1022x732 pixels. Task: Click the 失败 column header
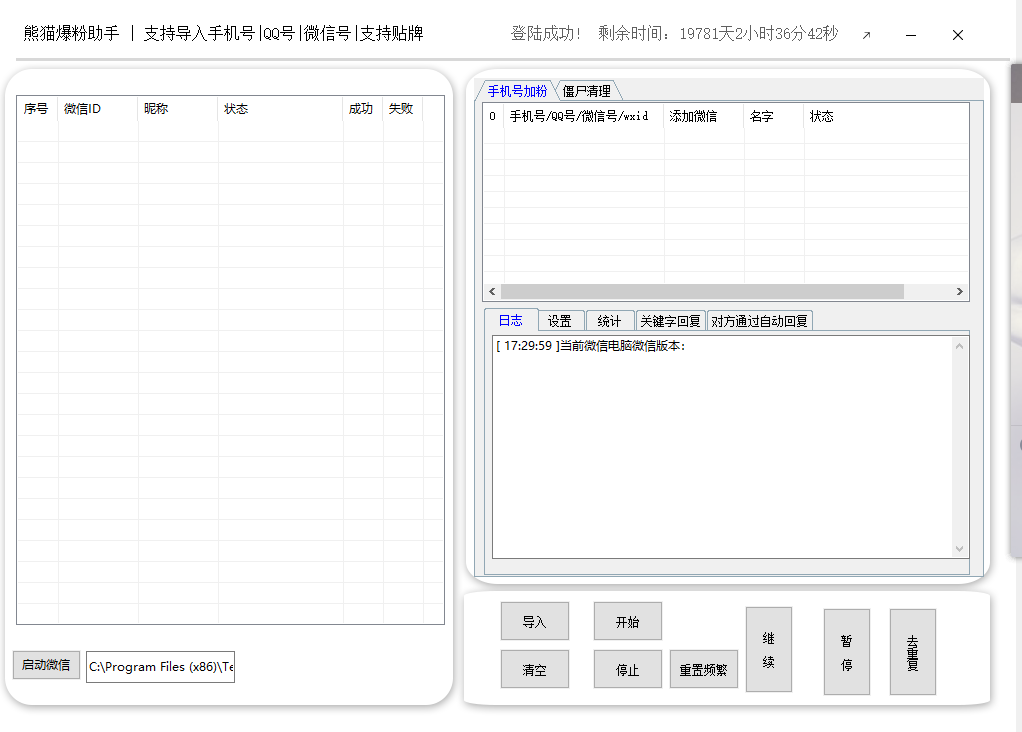point(403,109)
